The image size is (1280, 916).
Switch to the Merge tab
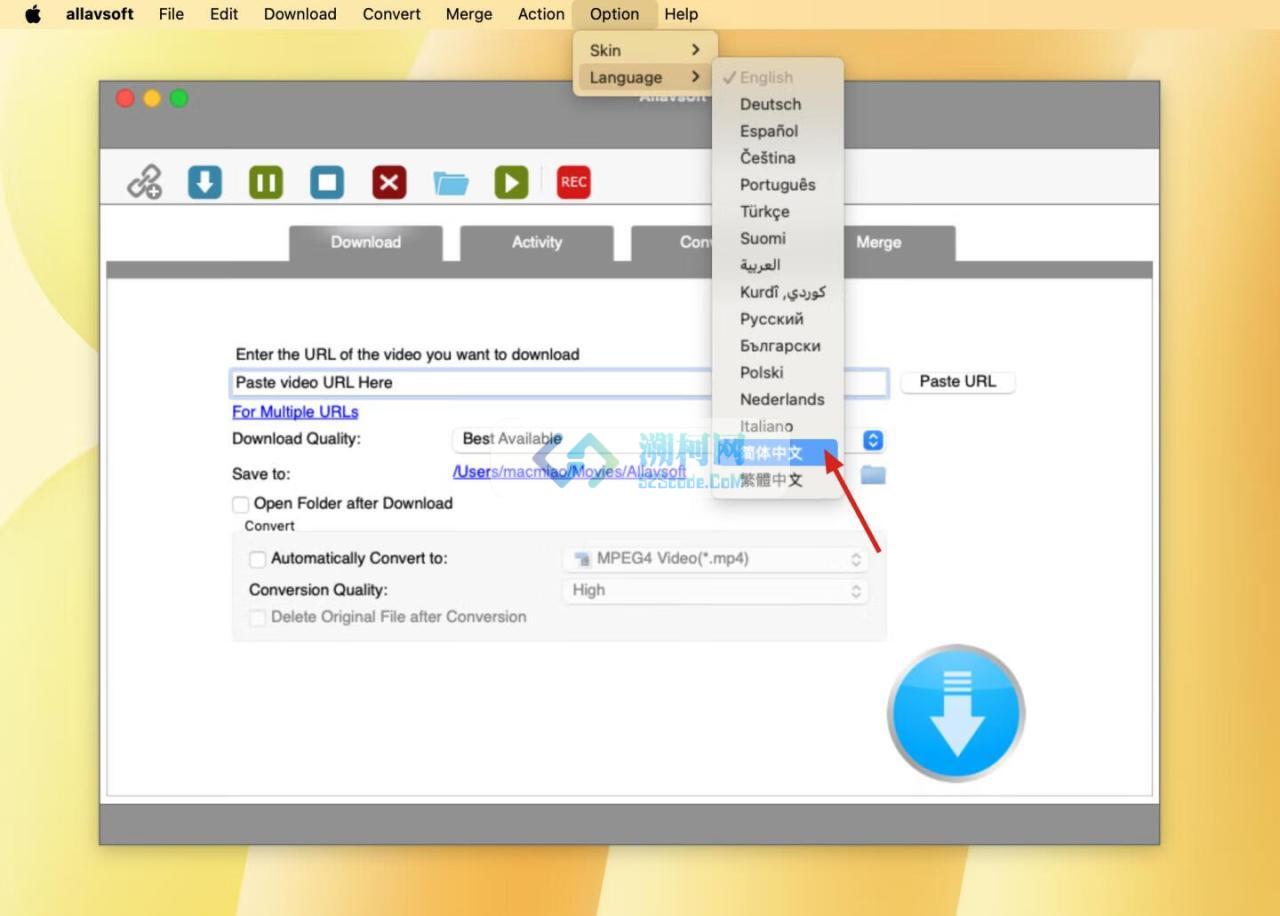[879, 243]
